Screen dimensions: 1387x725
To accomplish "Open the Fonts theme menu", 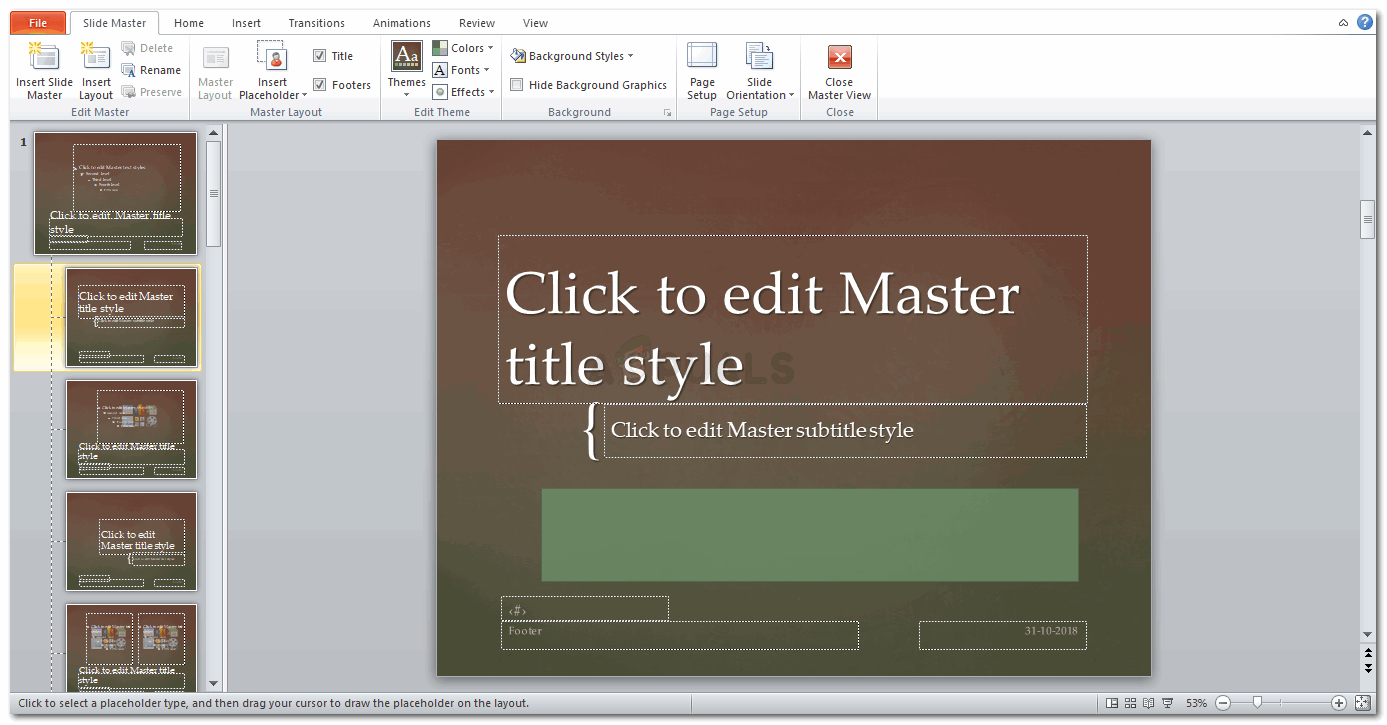I will point(463,70).
